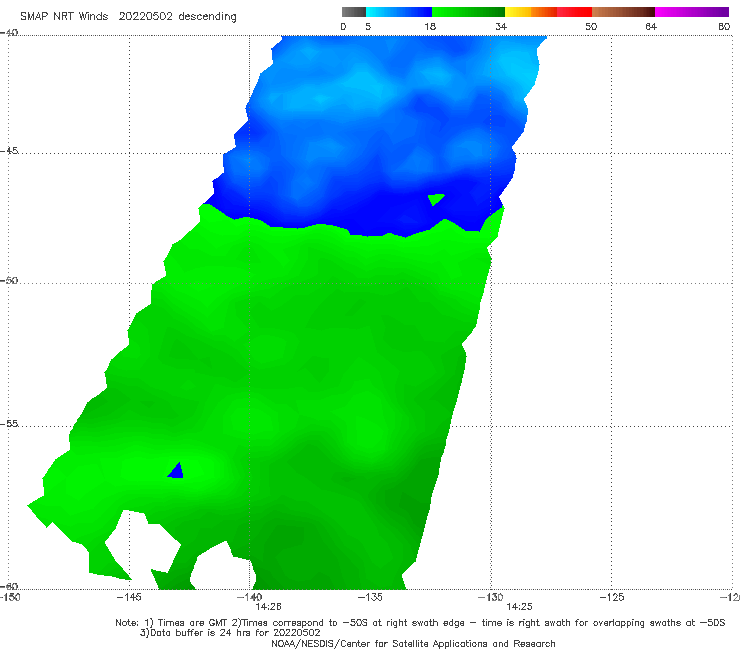The image size is (740, 650).
Task: Click longitude axis label '-125'
Action: pyautogui.click(x=612, y=598)
